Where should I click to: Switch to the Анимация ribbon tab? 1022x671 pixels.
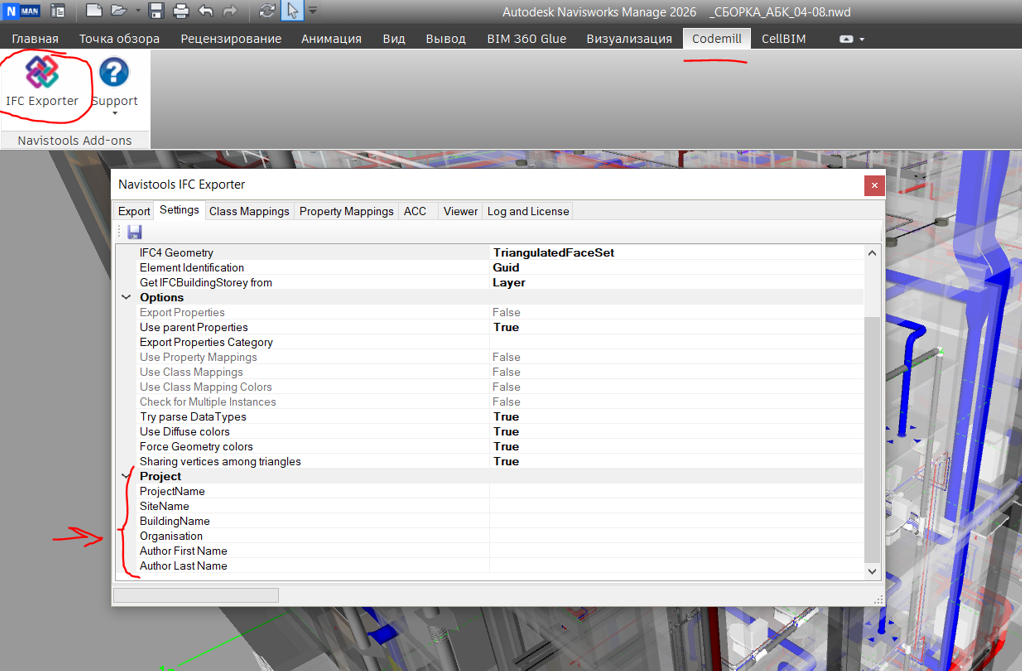click(331, 38)
